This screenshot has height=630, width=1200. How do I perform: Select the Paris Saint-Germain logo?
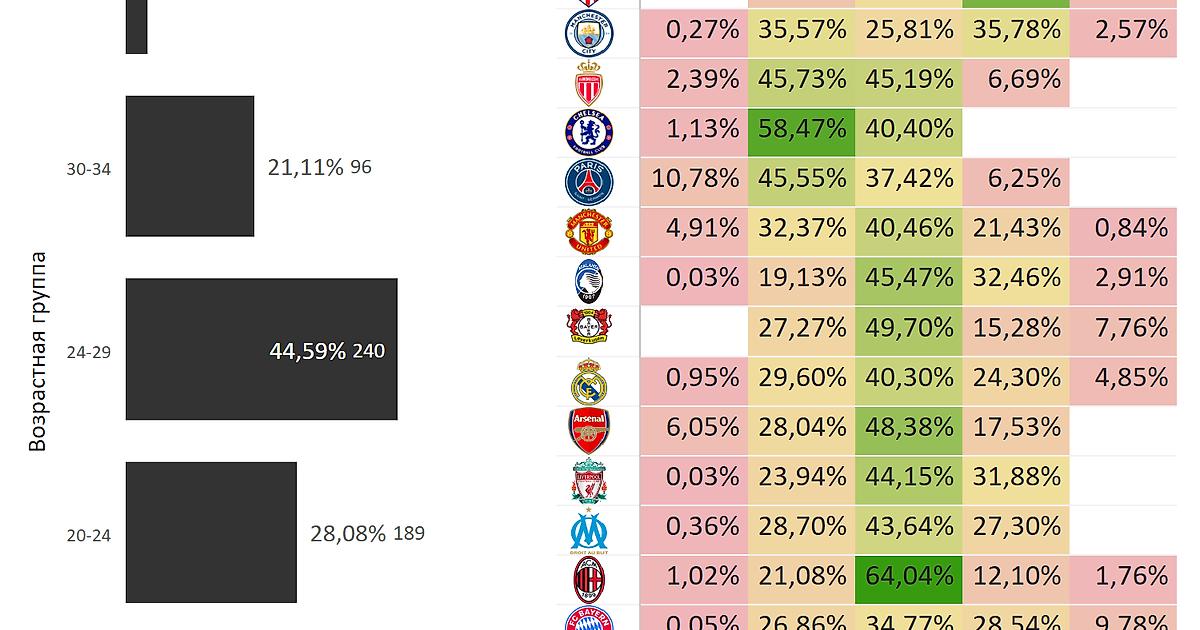coord(588,182)
